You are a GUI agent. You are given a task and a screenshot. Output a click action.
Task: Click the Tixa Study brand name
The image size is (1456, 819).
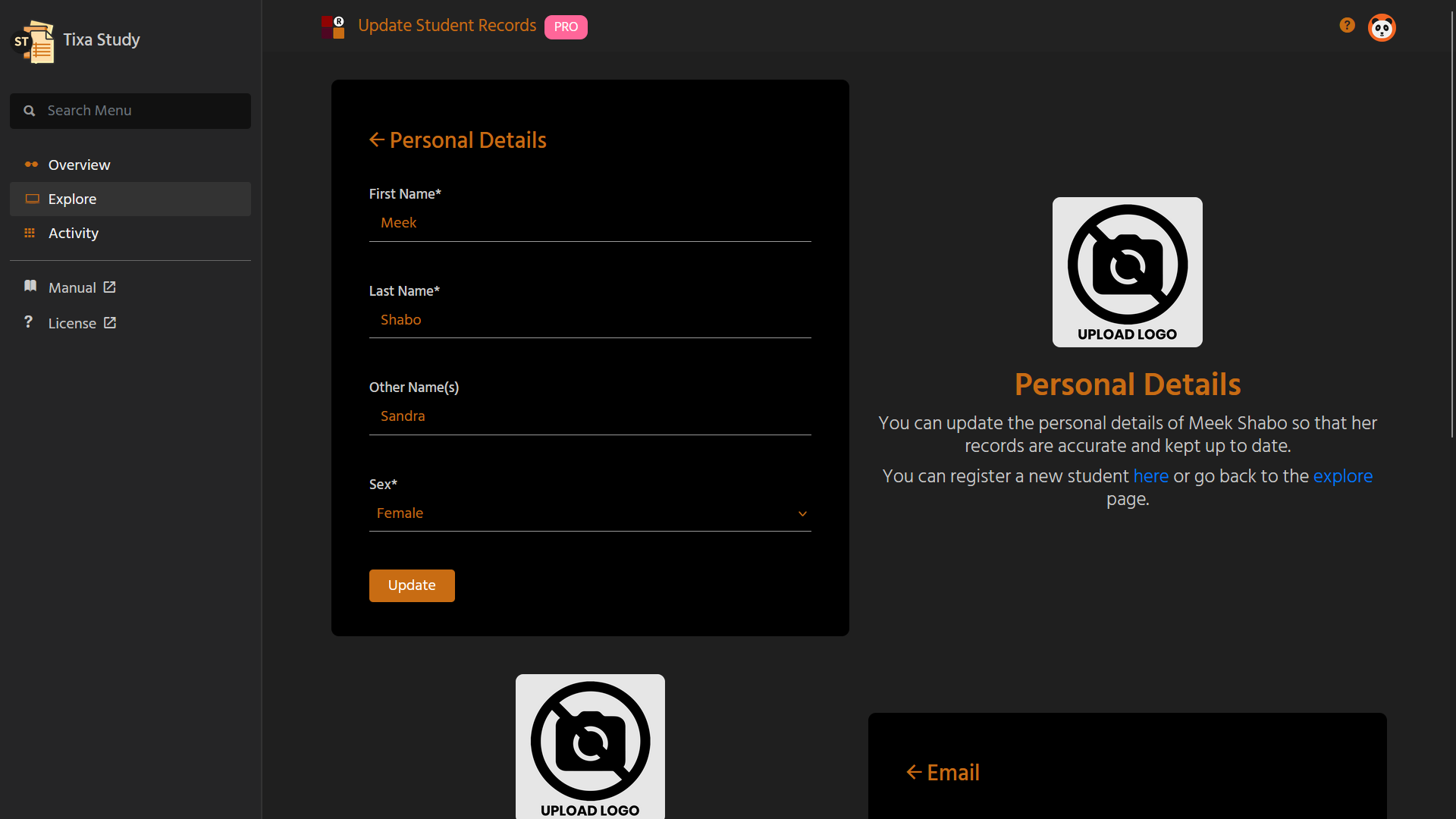point(102,39)
